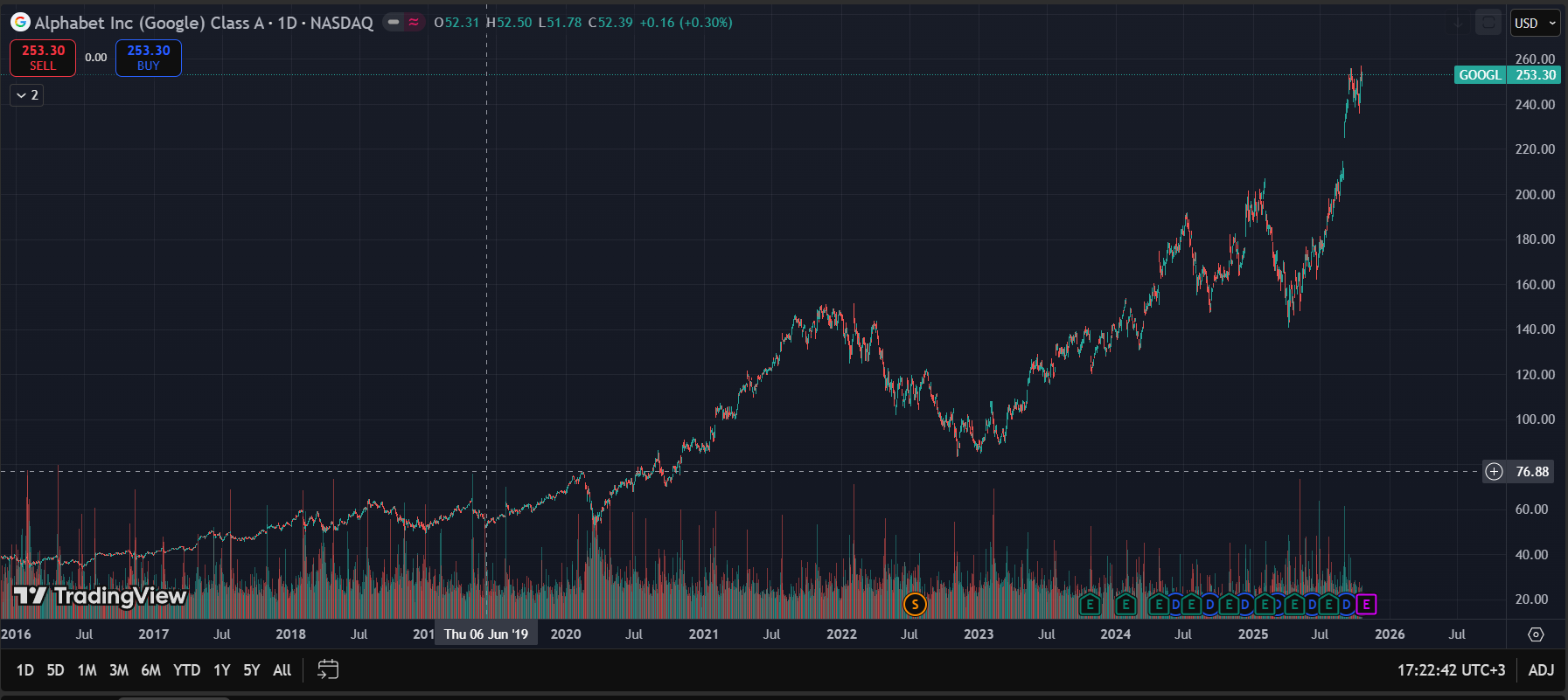Click the GOOGL 253.30 price label
The height and width of the screenshot is (700, 1568).
(x=1507, y=75)
